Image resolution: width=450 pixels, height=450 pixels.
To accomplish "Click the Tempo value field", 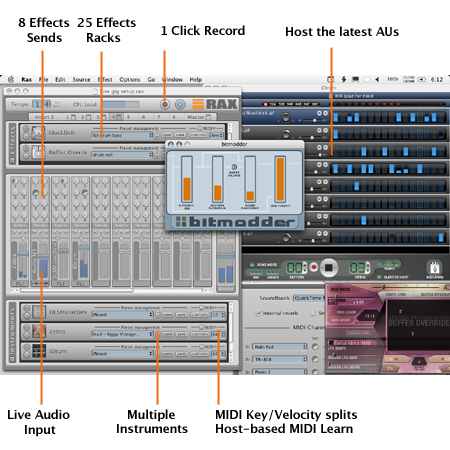I will pyautogui.click(x=42, y=104).
